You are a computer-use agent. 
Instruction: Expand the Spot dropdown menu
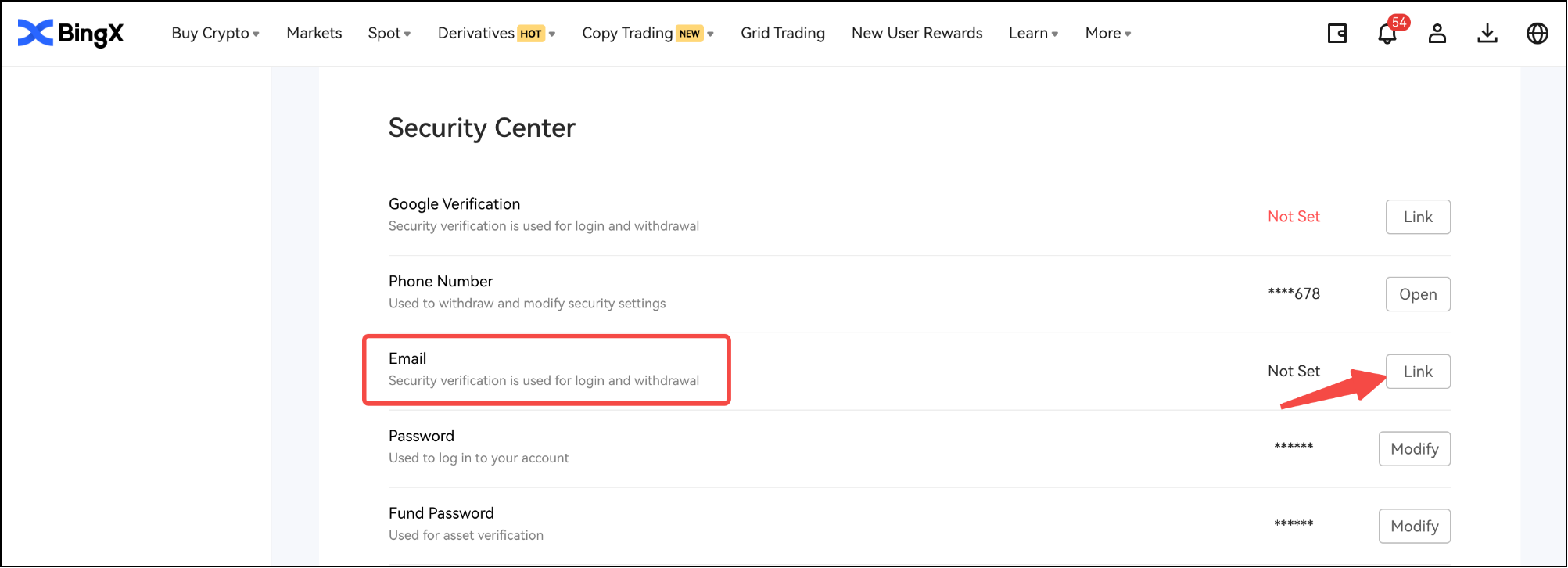(x=389, y=34)
